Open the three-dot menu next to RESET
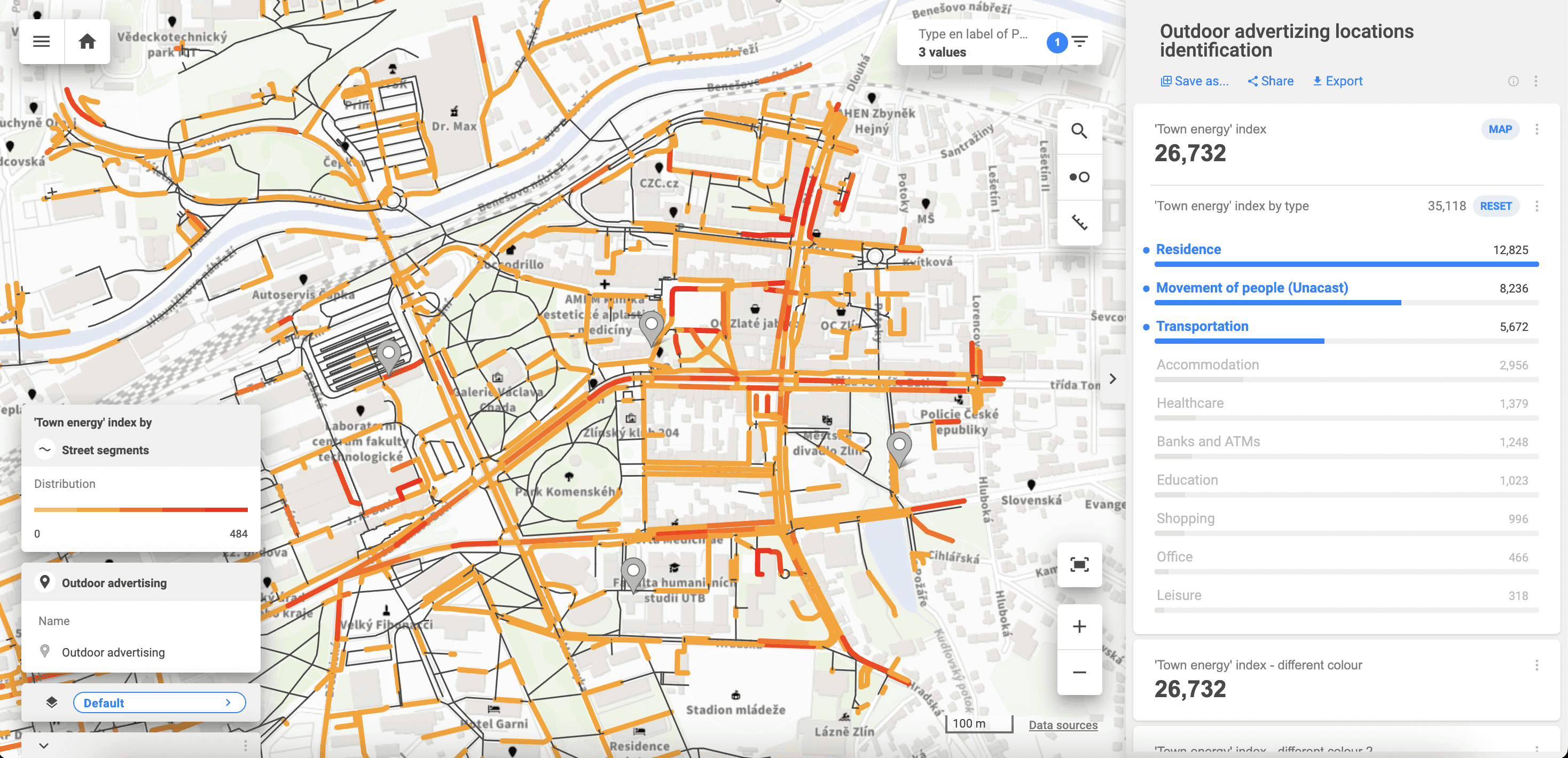The height and width of the screenshot is (758, 1568). coord(1536,206)
